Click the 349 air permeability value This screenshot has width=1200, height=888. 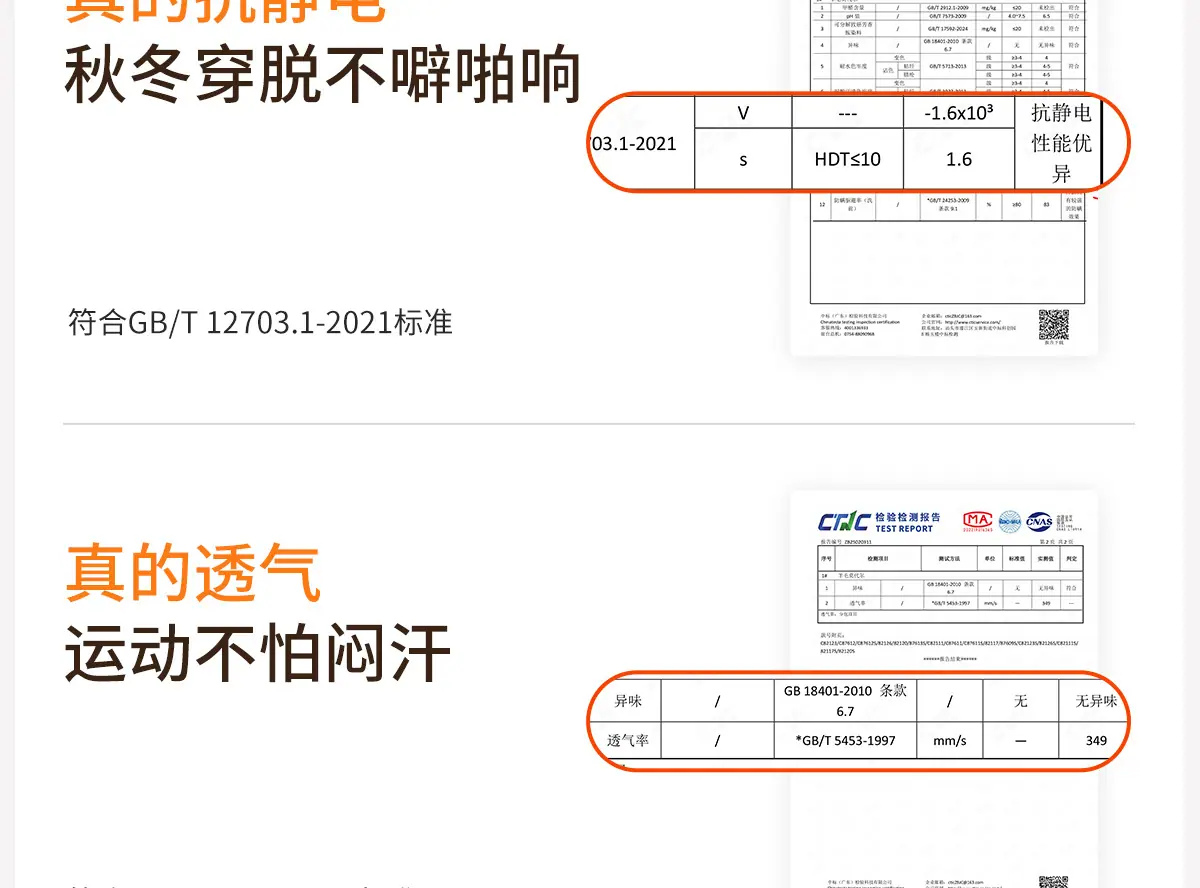coord(1095,741)
